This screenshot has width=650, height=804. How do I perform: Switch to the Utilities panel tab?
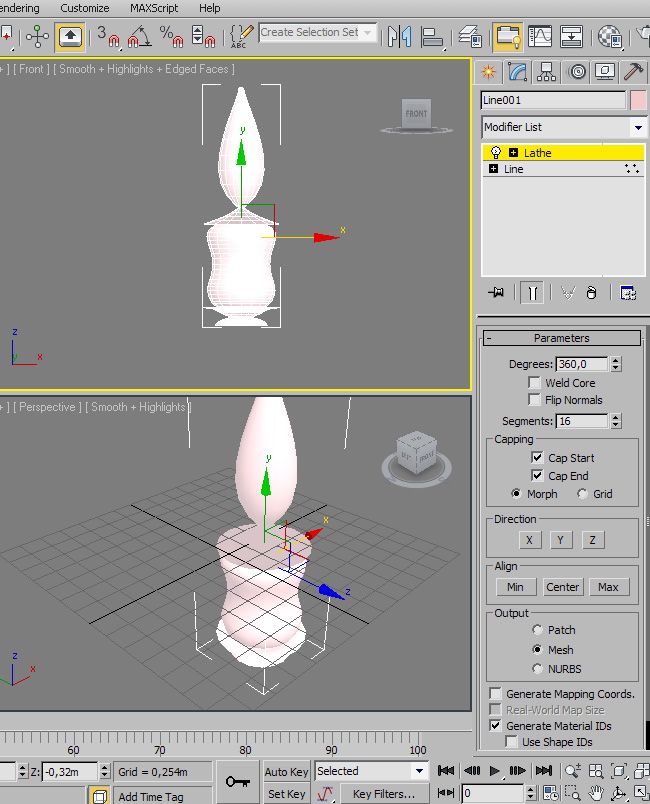click(634, 72)
